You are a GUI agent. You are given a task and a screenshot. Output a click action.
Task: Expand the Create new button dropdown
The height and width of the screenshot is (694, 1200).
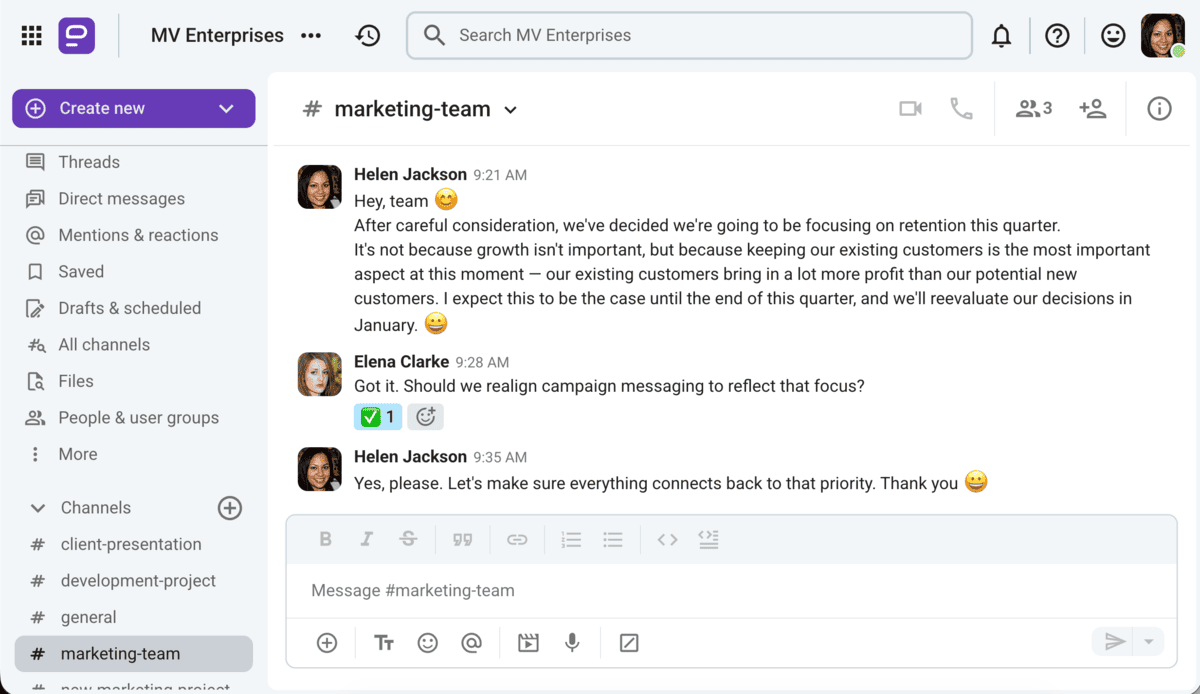click(x=226, y=108)
